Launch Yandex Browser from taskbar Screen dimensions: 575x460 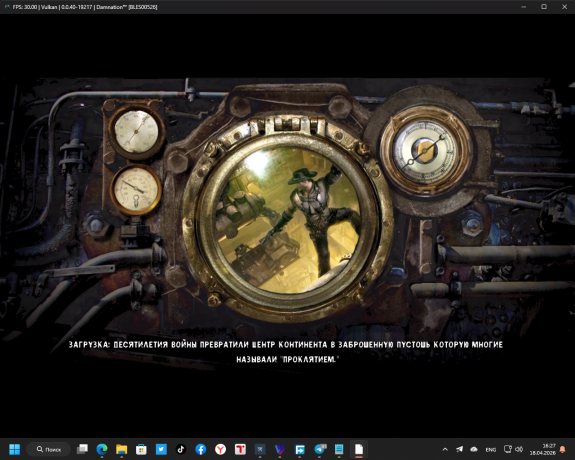220,449
